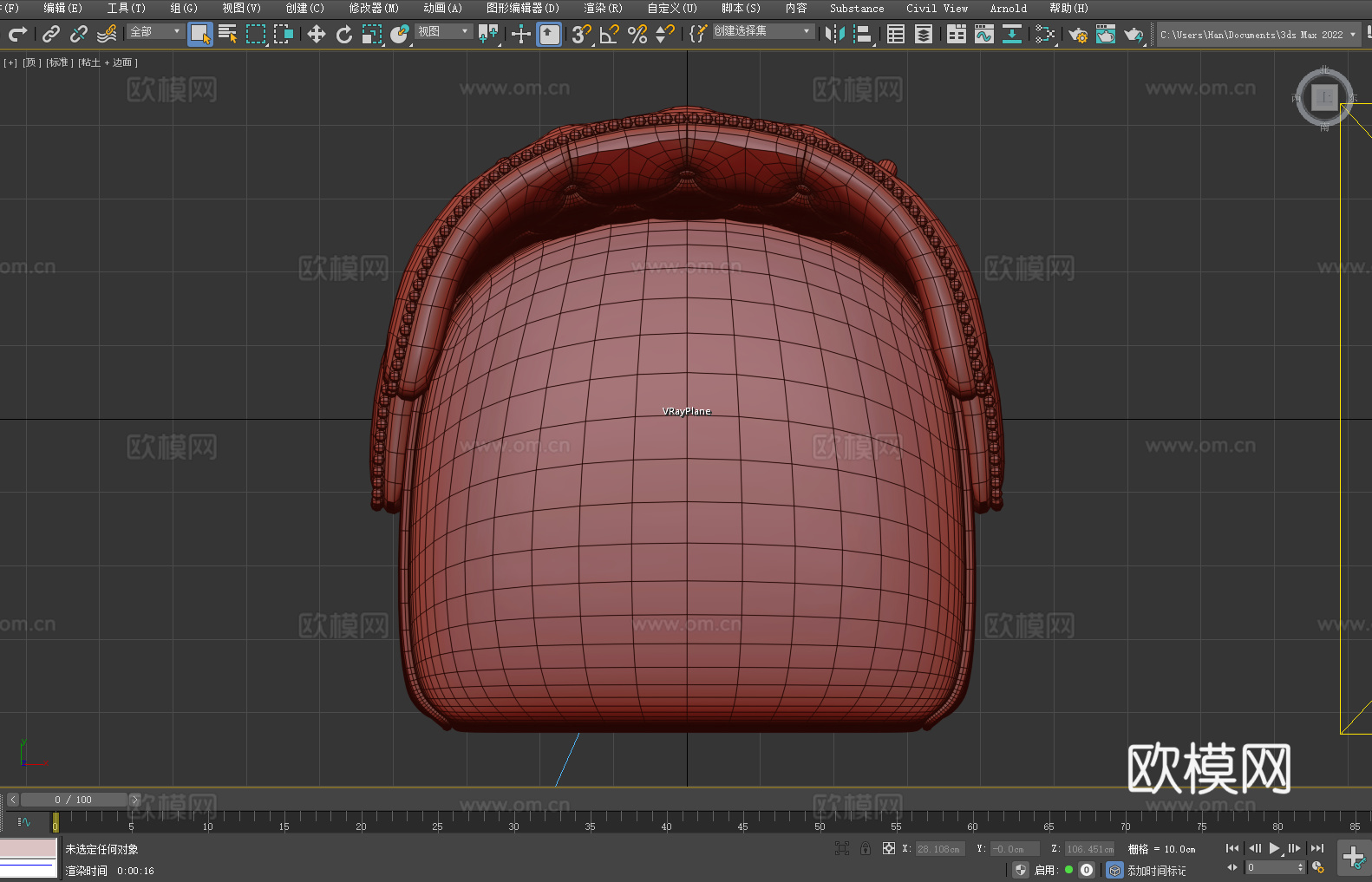The image size is (1372, 882).
Task: Open the 创建(C) menu
Action: point(304,8)
